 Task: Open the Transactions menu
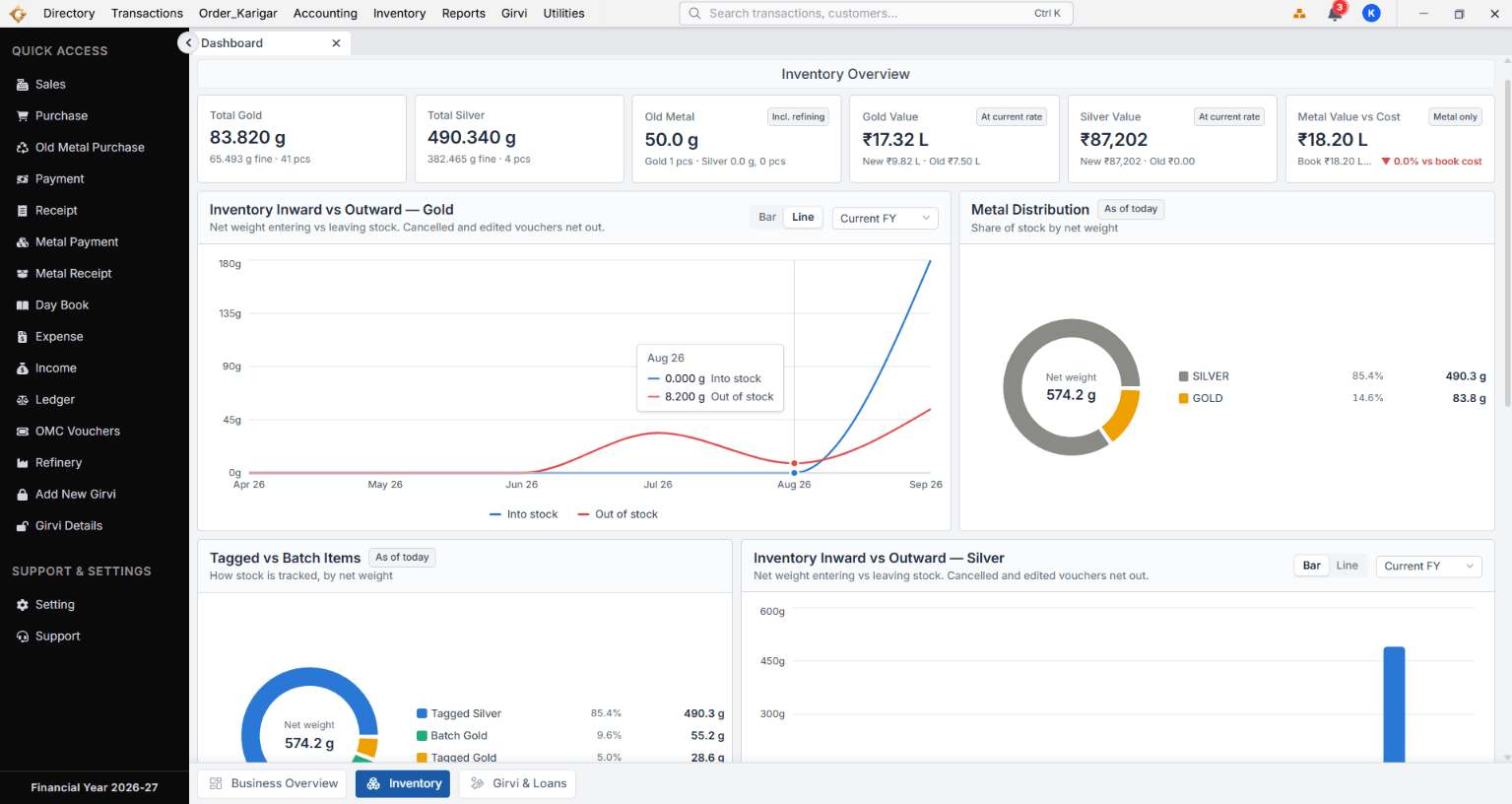[147, 14]
